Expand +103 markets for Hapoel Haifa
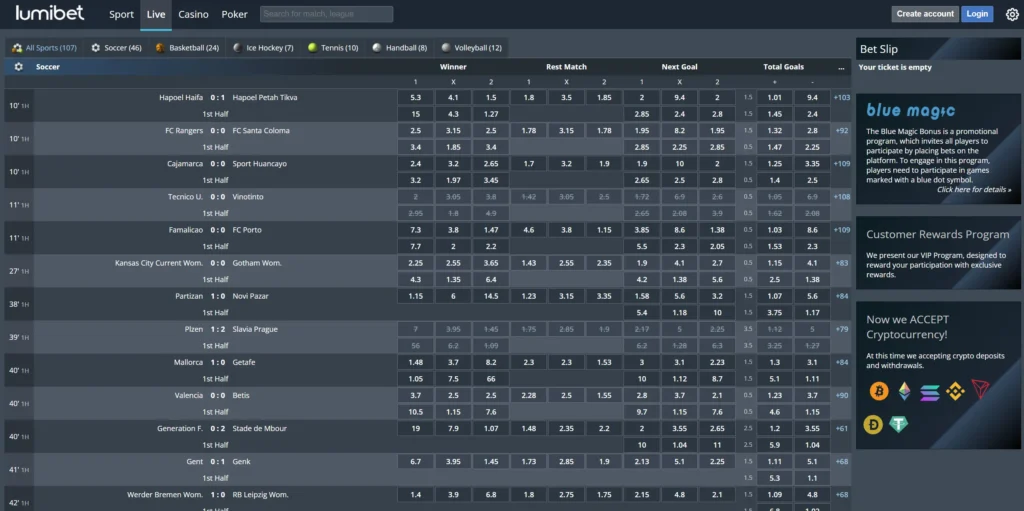 click(x=842, y=97)
